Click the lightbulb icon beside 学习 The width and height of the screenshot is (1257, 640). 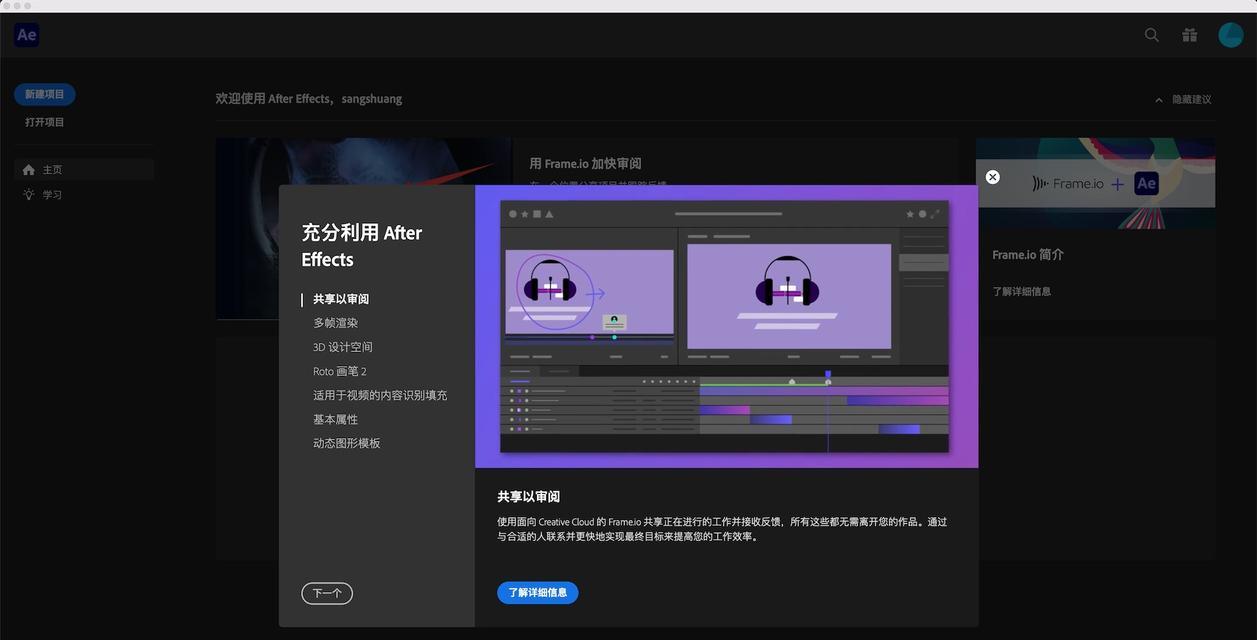point(29,194)
